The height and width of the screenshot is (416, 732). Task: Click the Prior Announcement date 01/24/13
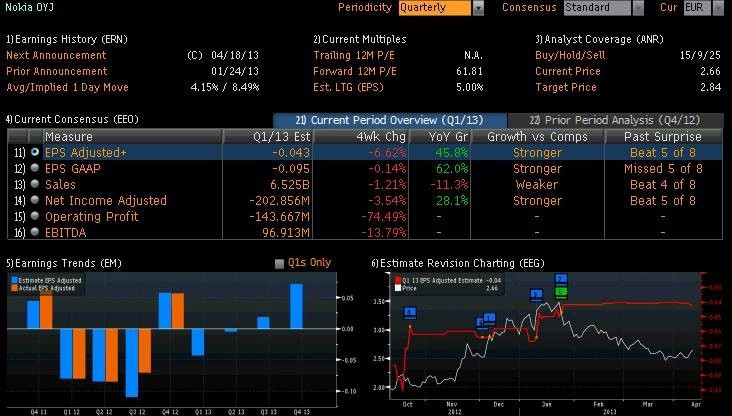point(235,71)
